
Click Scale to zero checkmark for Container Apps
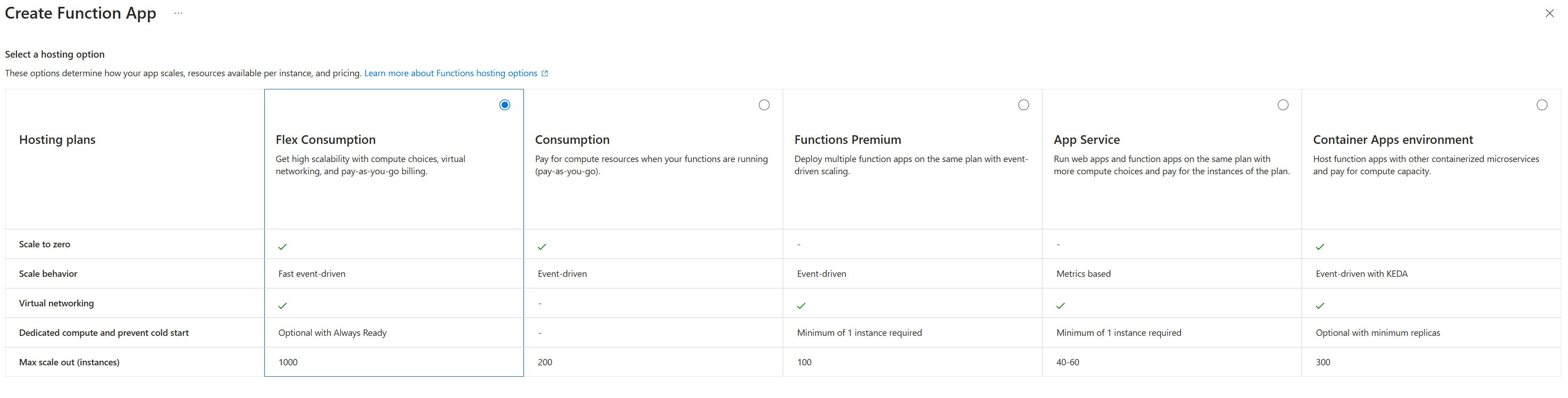coord(1319,246)
